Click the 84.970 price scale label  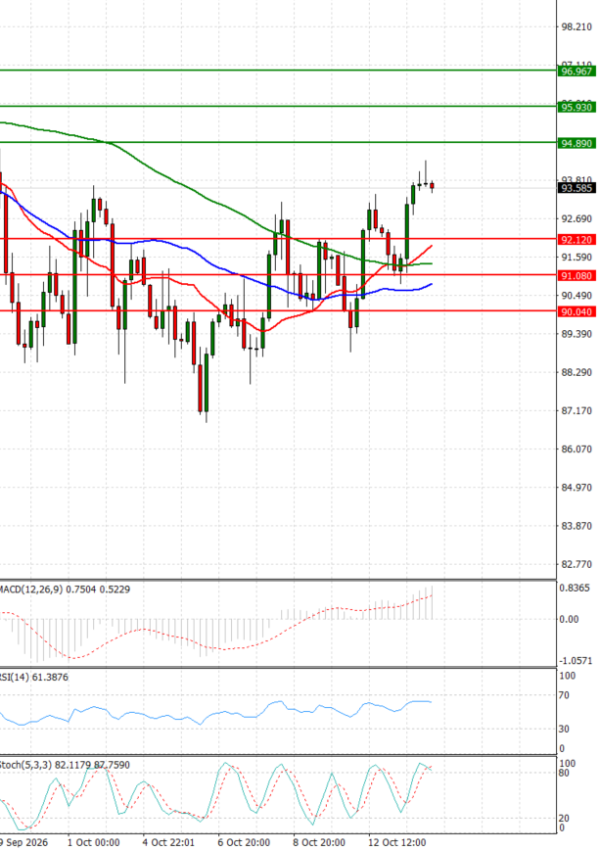click(x=577, y=487)
